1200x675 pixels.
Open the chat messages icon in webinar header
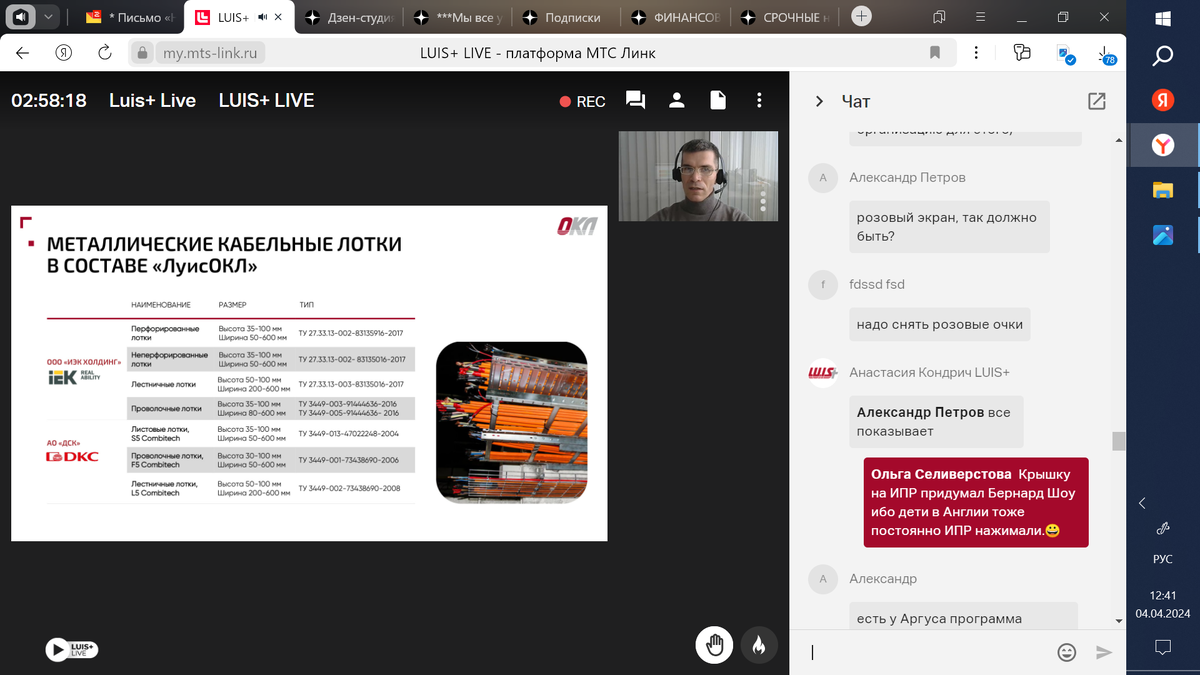coord(635,100)
